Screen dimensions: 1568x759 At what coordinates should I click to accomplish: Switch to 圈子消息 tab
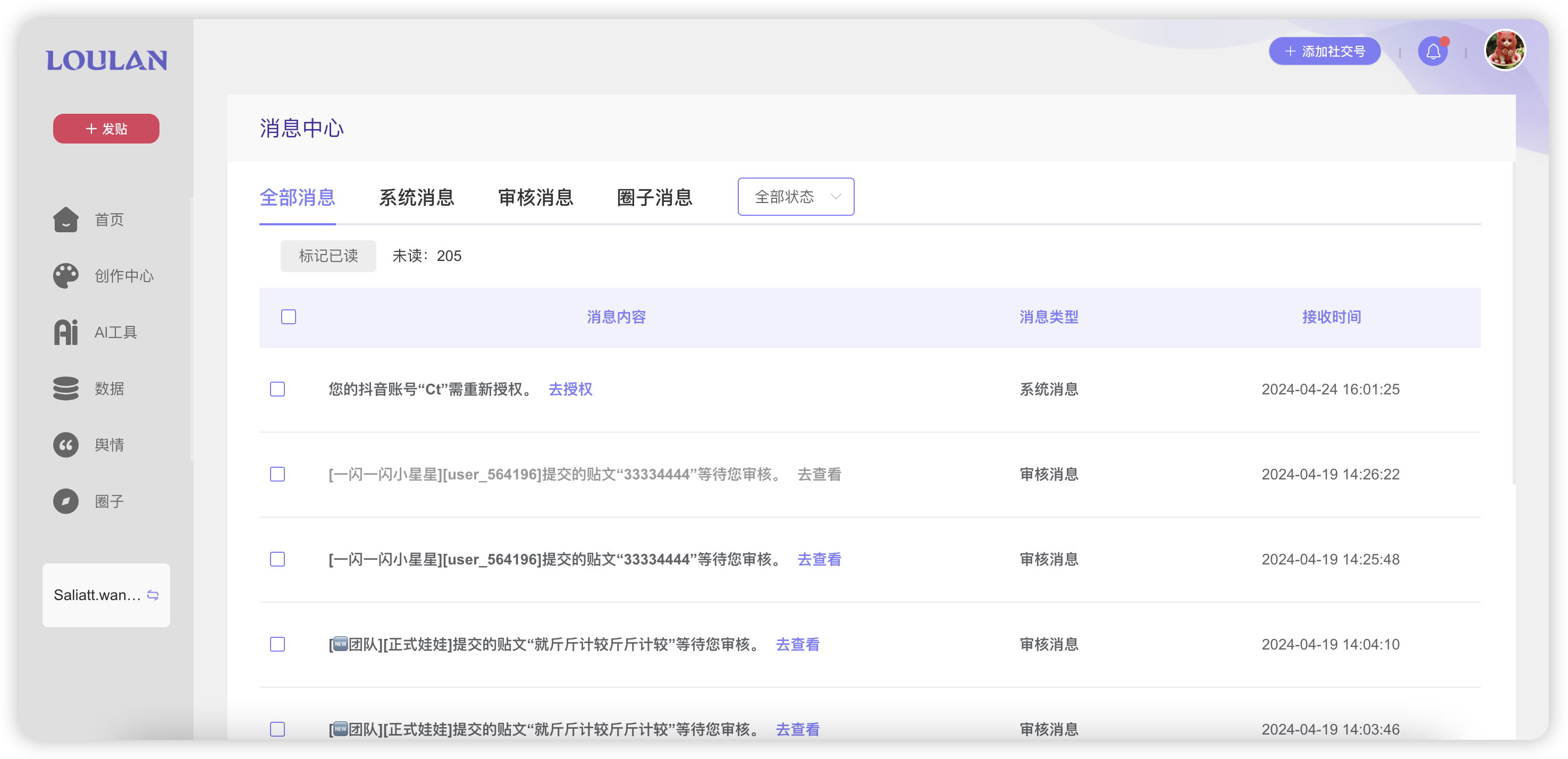point(654,197)
